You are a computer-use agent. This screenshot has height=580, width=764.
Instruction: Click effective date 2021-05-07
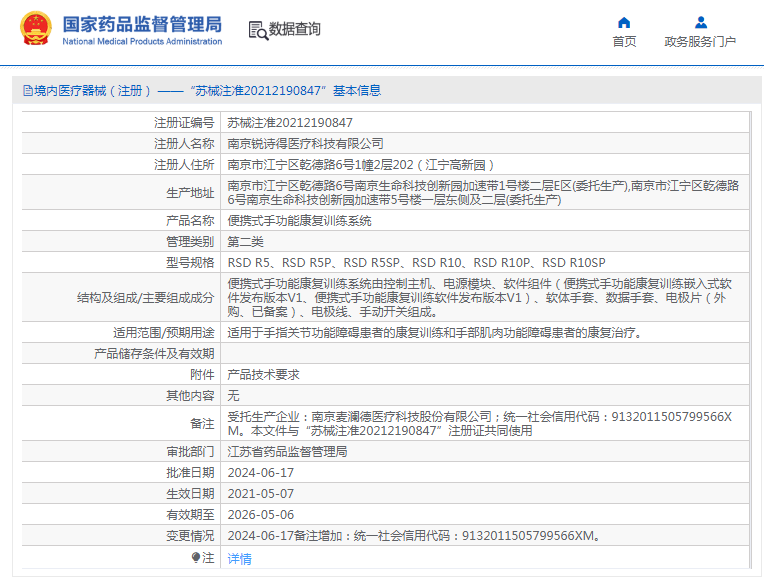coord(261,494)
